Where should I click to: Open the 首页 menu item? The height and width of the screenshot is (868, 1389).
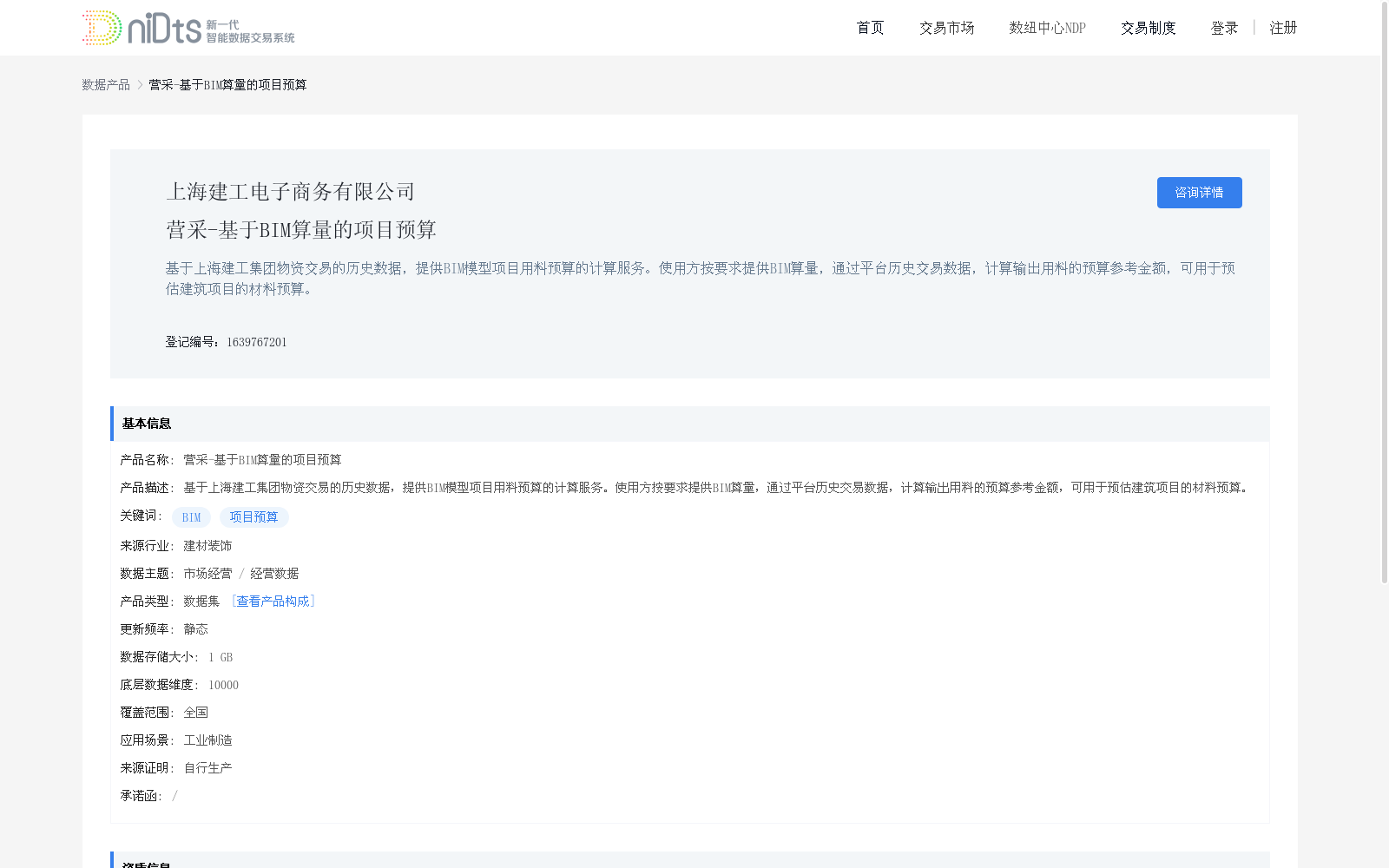[870, 28]
